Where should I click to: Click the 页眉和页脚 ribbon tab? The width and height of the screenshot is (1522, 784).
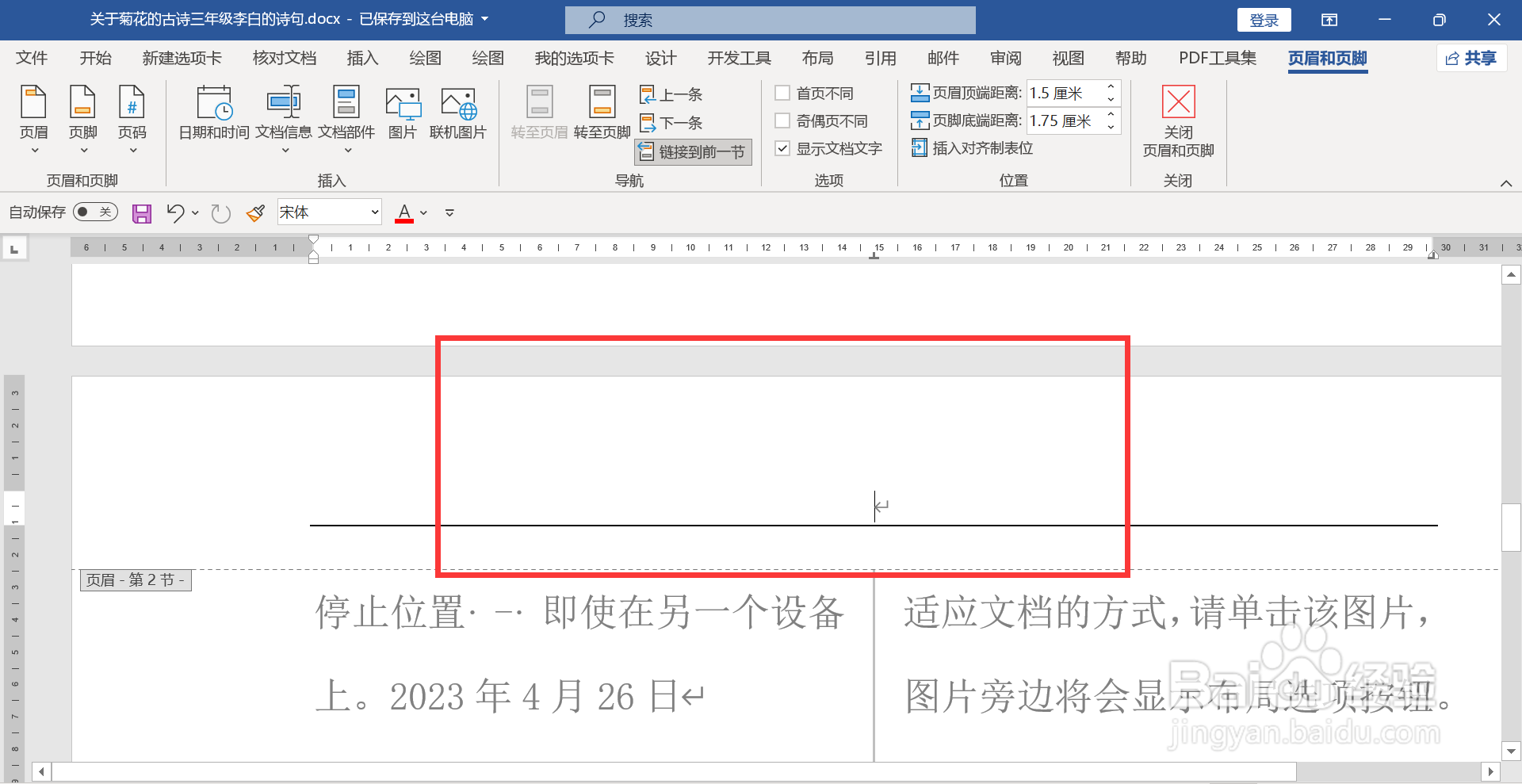pos(1328,58)
